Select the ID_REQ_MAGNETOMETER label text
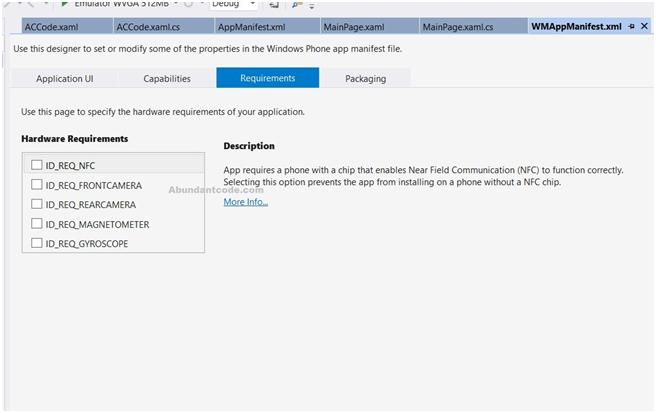Screen dimensions: 656x413 coord(97,224)
